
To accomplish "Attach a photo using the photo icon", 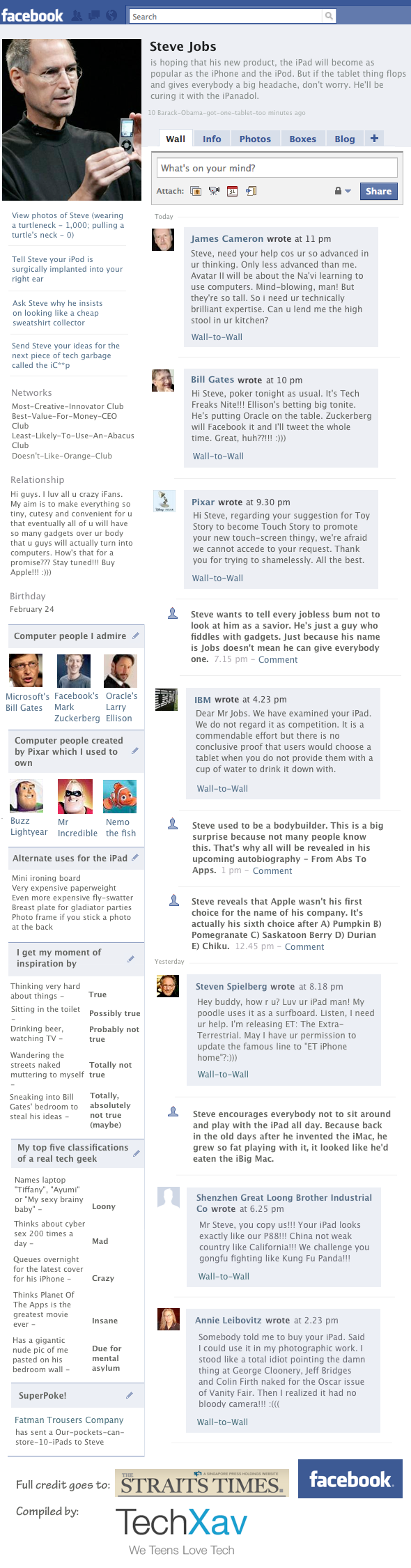I will click(196, 191).
